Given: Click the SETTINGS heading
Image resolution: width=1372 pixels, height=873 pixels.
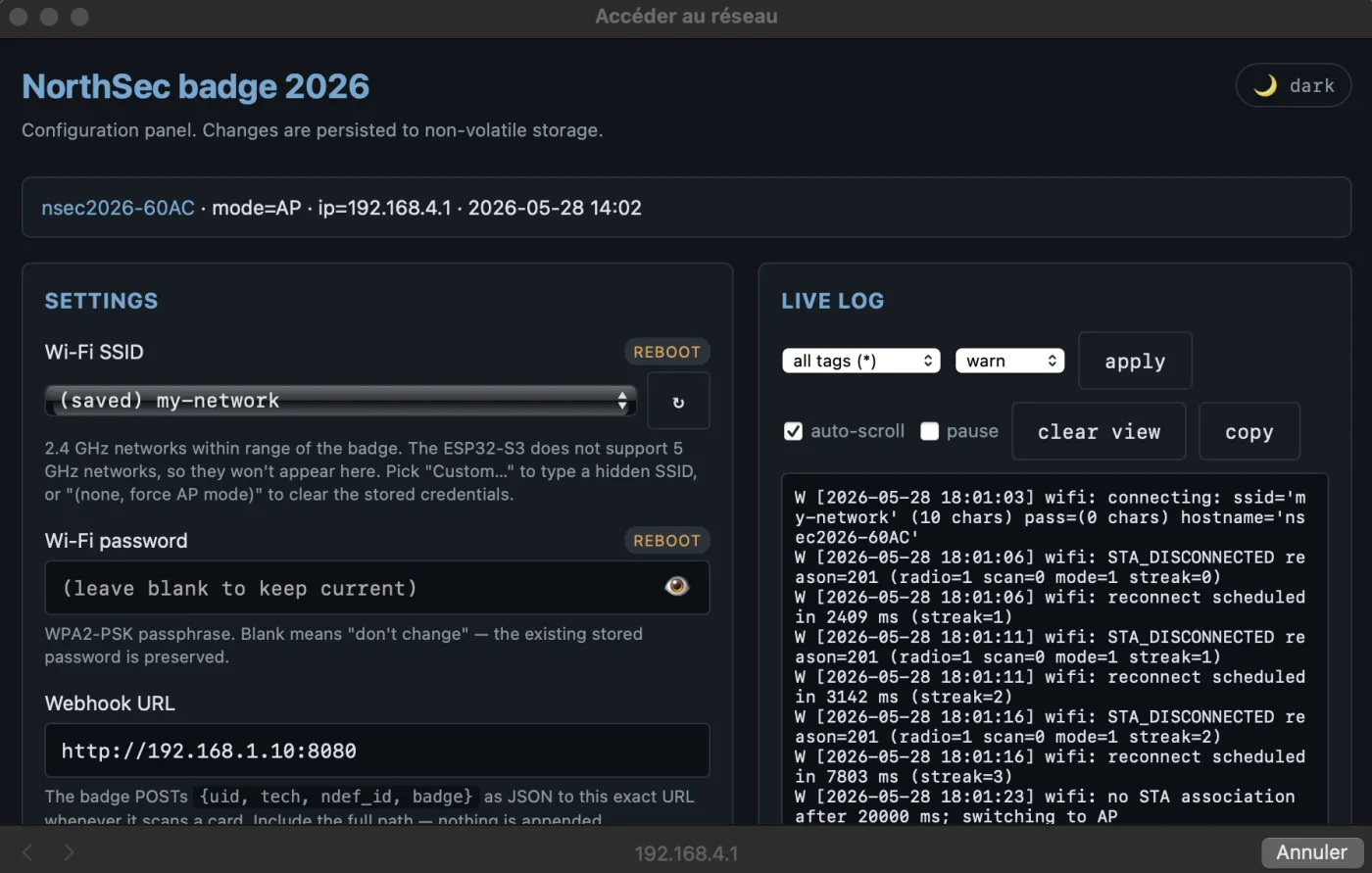Looking at the screenshot, I should [x=101, y=301].
